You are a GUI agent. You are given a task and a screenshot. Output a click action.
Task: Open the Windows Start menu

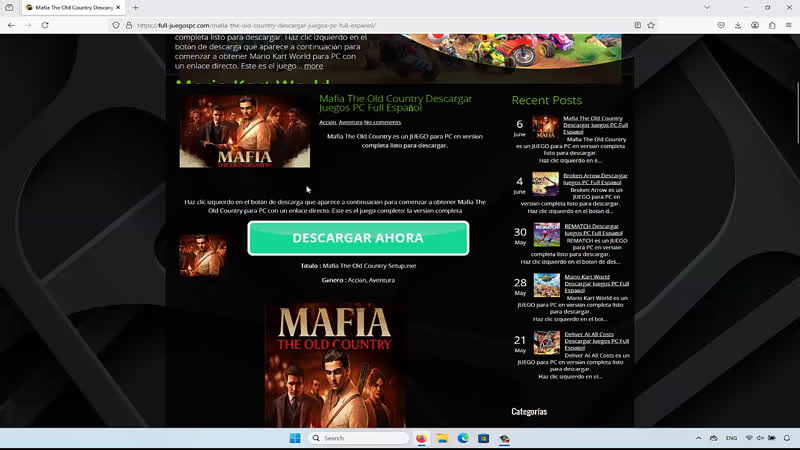tap(295, 438)
